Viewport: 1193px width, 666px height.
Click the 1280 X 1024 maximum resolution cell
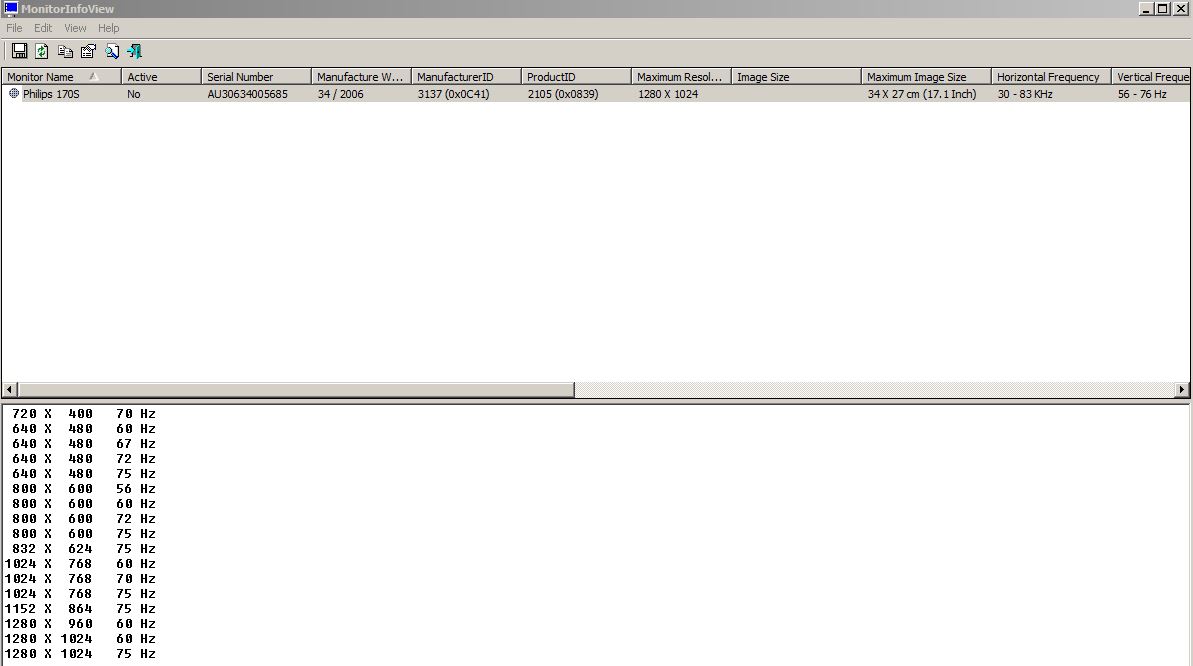pos(668,94)
